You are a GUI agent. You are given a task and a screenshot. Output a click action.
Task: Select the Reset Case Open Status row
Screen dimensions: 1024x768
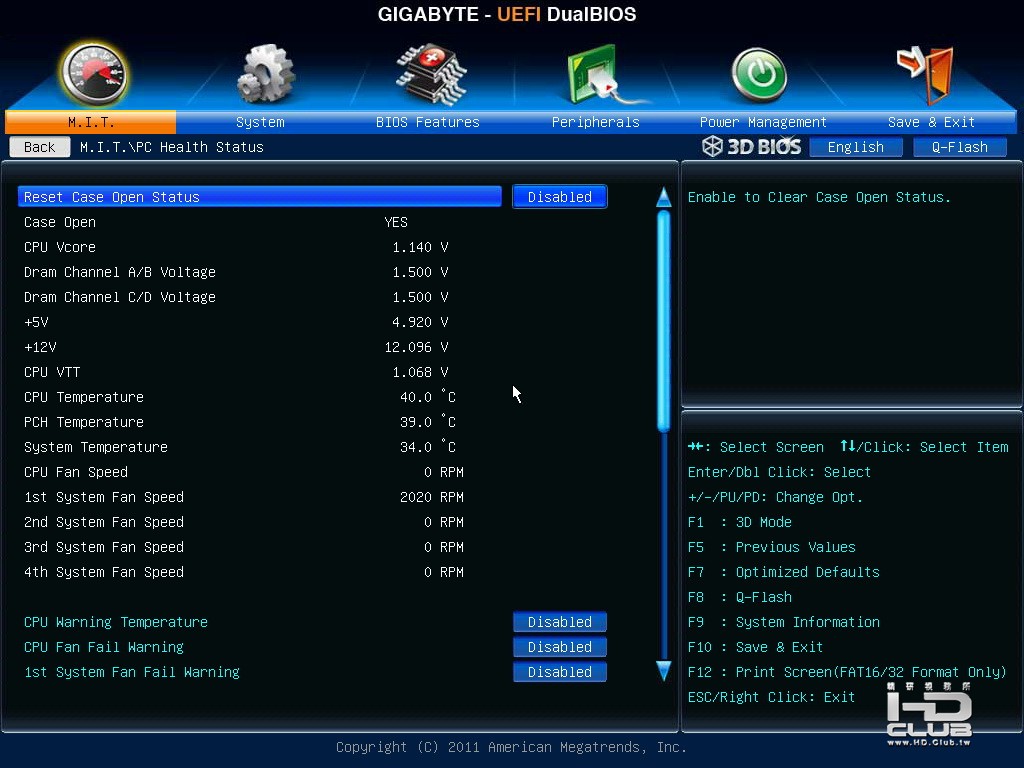click(x=260, y=197)
